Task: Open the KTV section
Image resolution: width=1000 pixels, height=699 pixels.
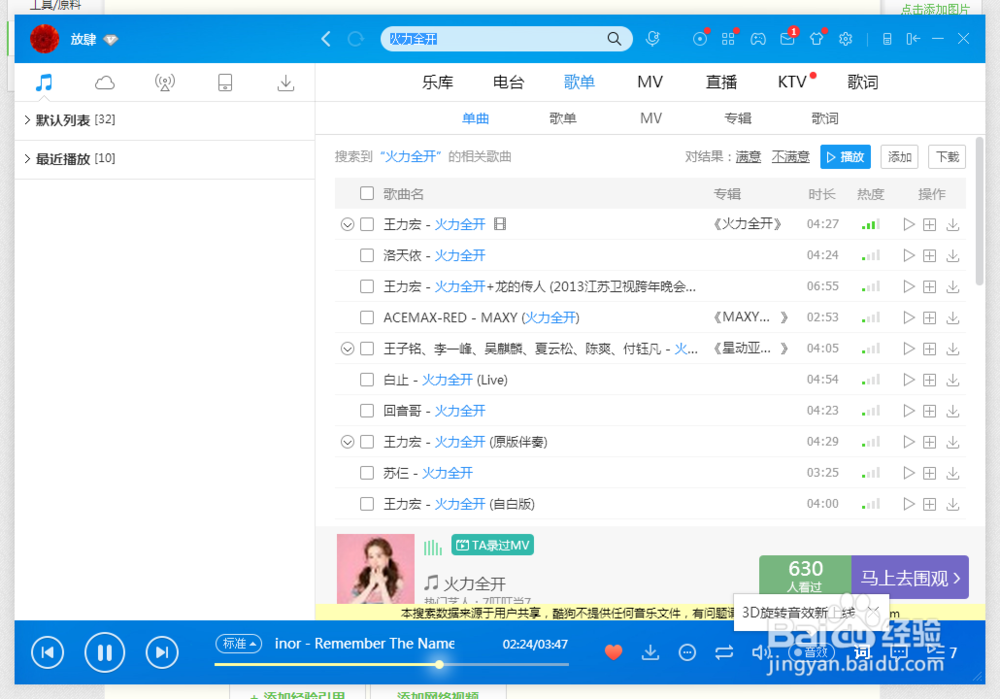Action: click(x=789, y=82)
